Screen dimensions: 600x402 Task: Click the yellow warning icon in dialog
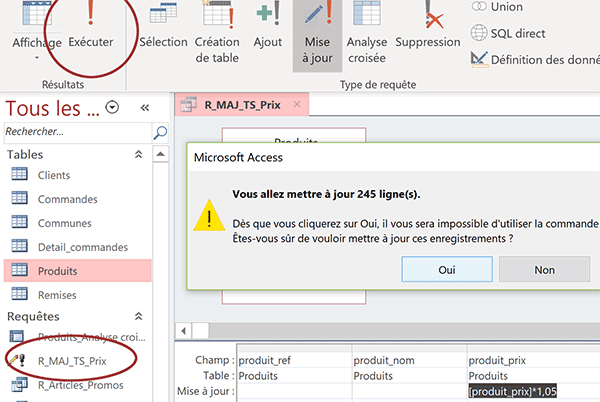[x=209, y=216]
